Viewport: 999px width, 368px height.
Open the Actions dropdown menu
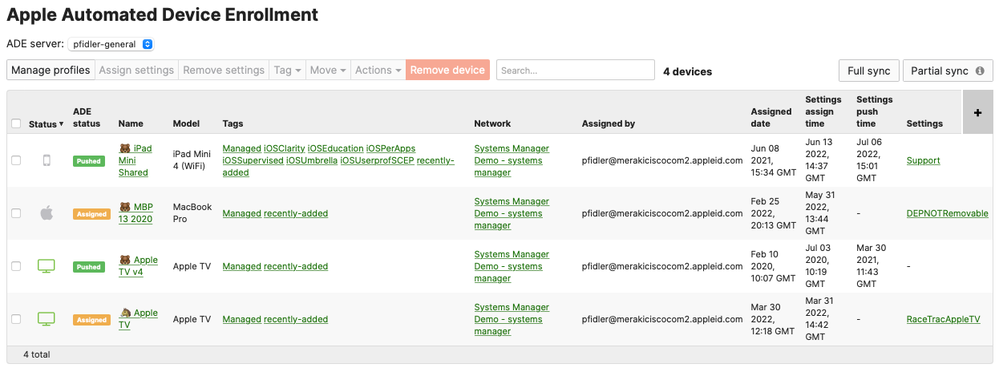[x=378, y=70]
